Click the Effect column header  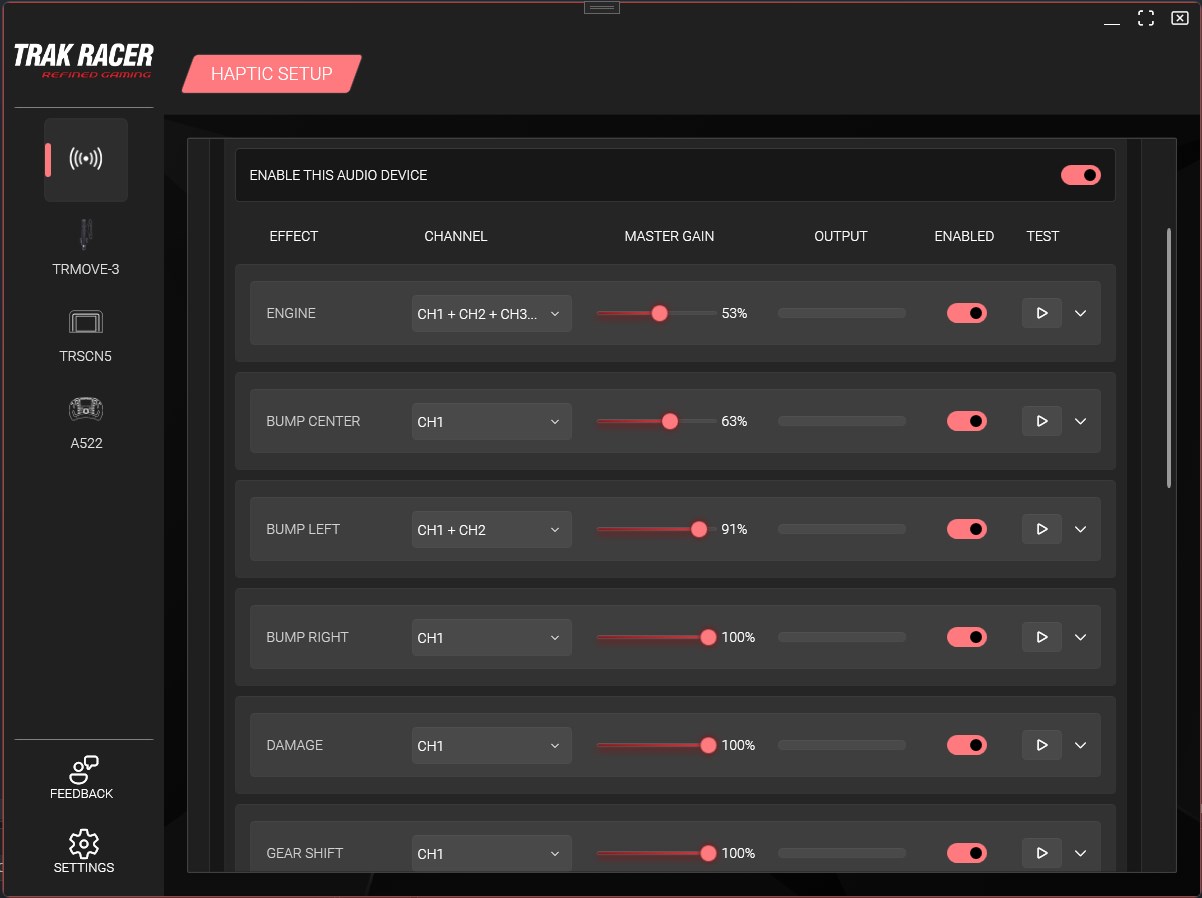294,236
